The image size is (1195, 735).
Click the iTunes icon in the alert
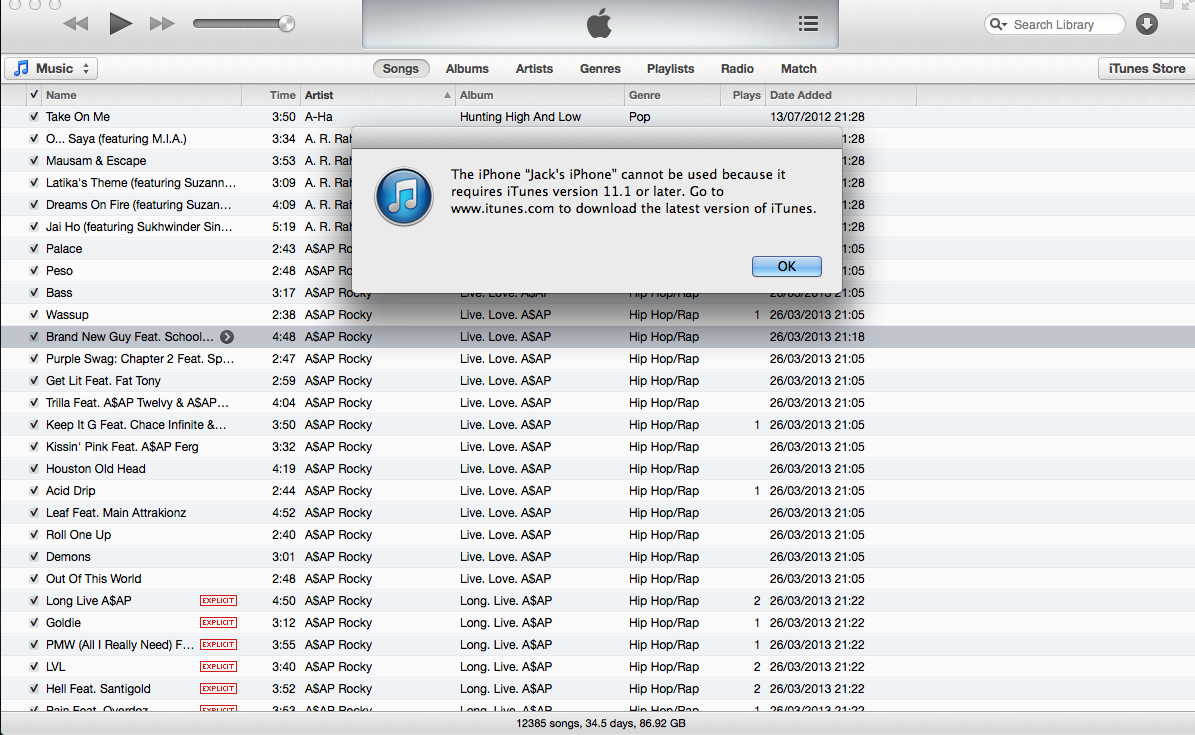404,197
